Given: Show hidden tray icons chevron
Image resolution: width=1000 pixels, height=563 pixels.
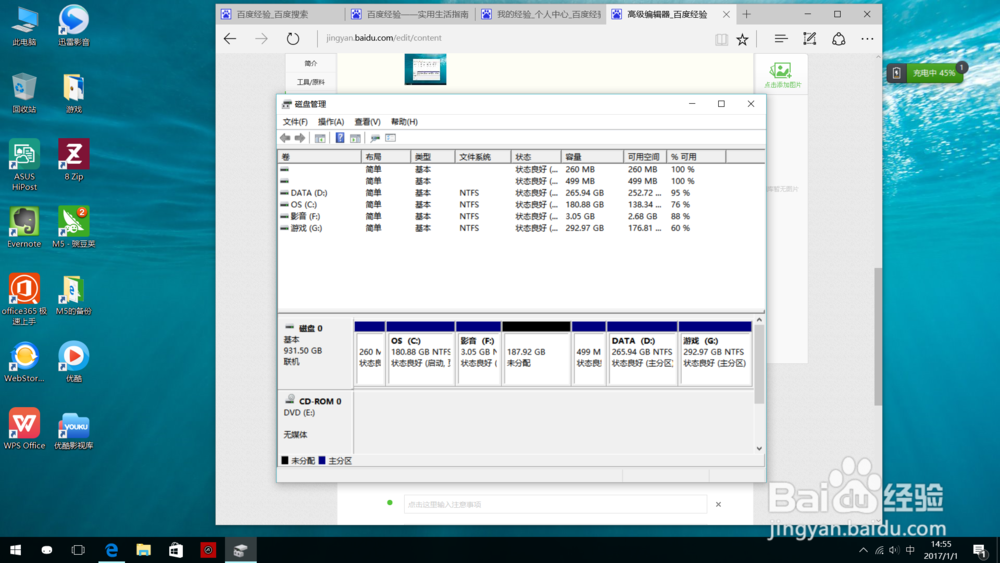Looking at the screenshot, I should point(863,550).
